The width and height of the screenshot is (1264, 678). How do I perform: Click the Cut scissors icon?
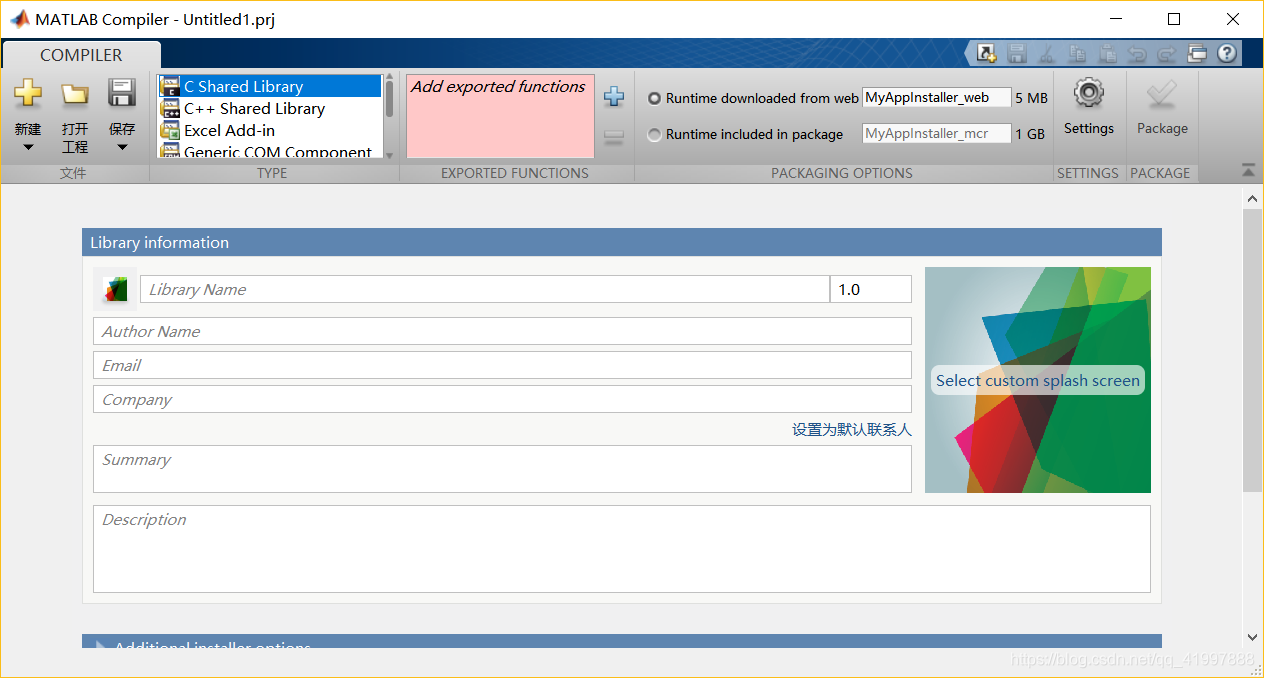tap(1047, 54)
